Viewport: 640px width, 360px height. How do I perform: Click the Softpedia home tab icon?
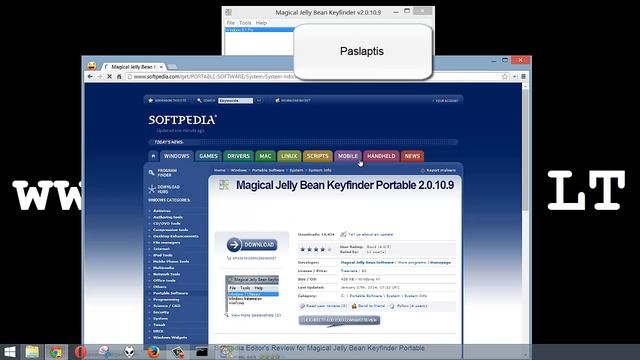click(153, 156)
